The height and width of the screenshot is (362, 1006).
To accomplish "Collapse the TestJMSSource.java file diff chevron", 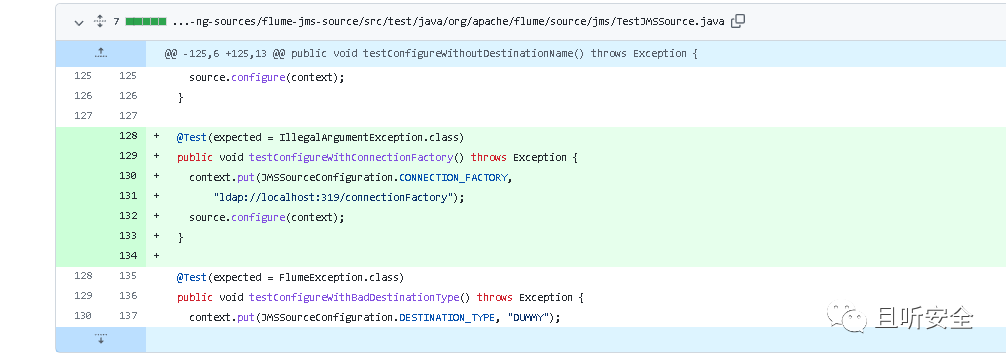I will 79,22.
